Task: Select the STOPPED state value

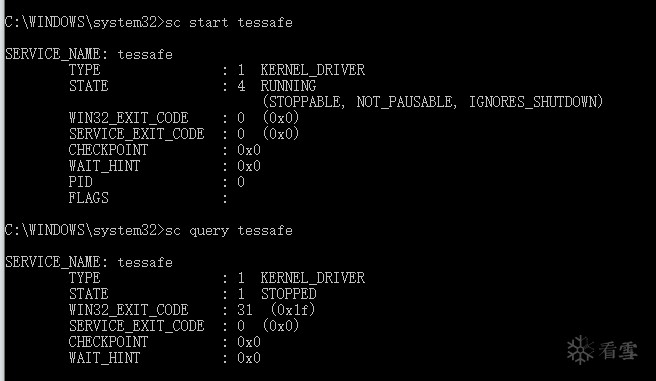Action: click(289, 294)
